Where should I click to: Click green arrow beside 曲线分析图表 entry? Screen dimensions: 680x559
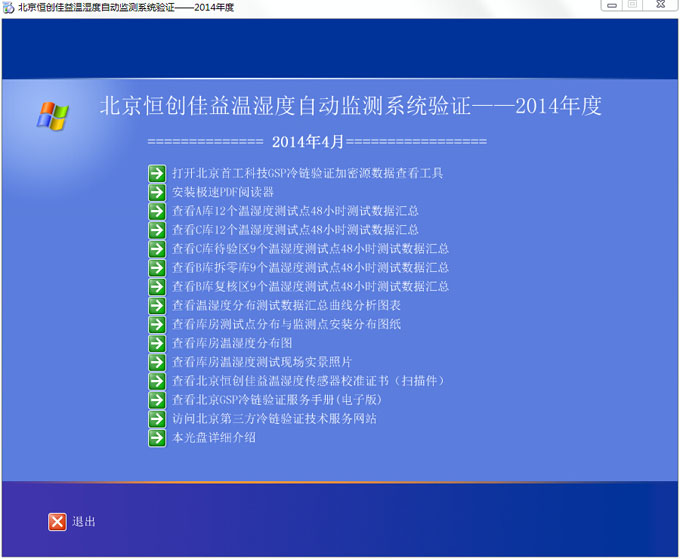[x=157, y=306]
